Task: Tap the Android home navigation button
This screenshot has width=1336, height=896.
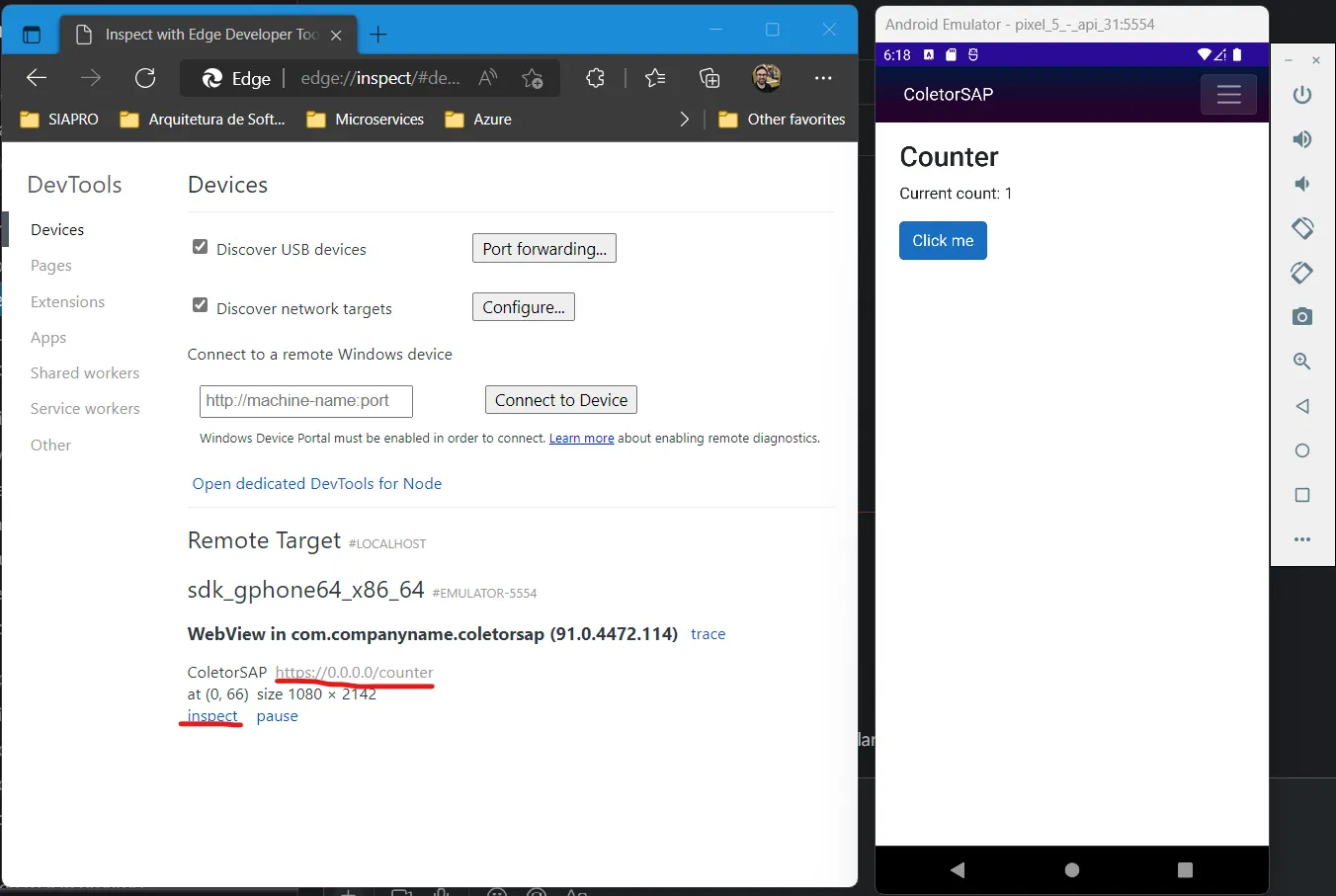Action: point(1072,870)
